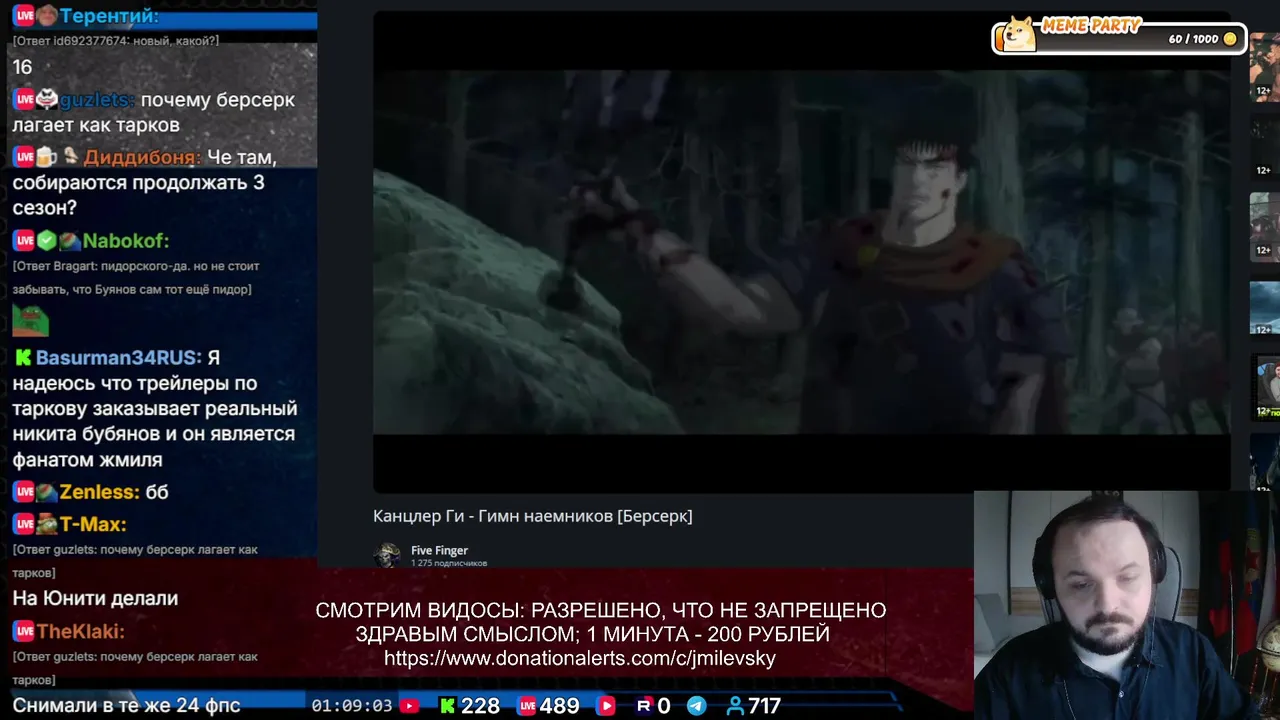Click the username Терентий in chat
Viewport: 1280px width, 720px height.
pos(109,16)
